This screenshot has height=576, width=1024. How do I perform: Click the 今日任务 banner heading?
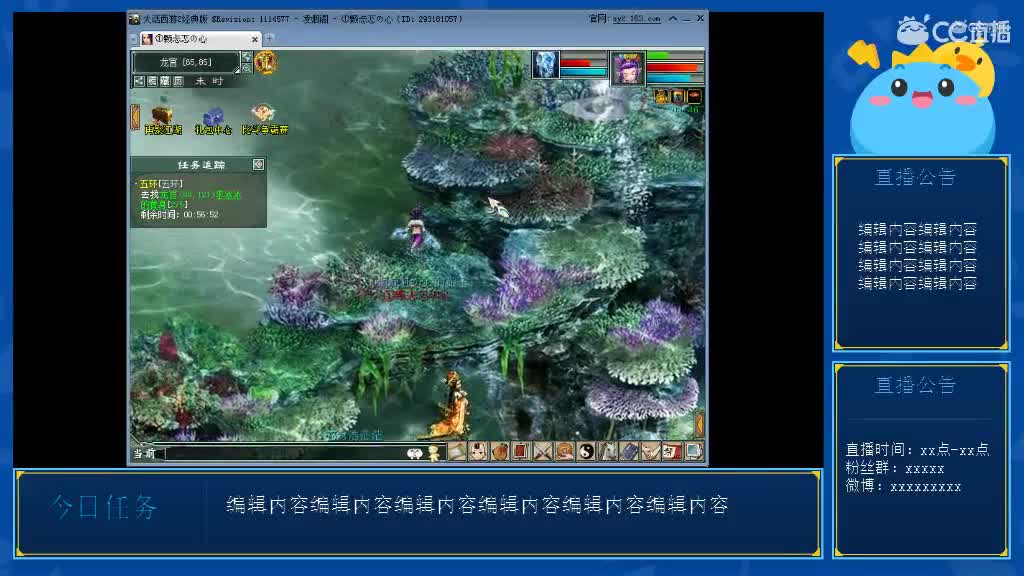tap(104, 507)
